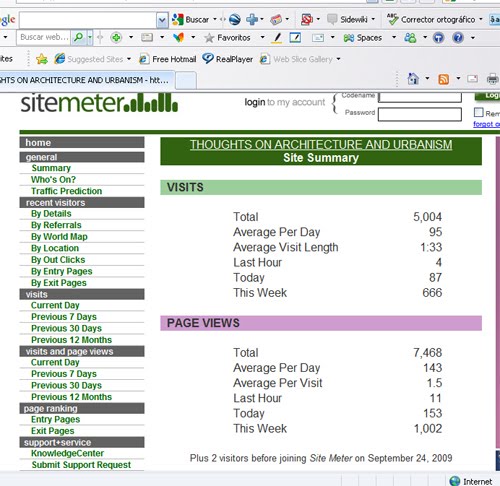Screen dimensions: 500x486
Task: Expand Corrector ortográfico dropdown arrow
Action: (481, 19)
